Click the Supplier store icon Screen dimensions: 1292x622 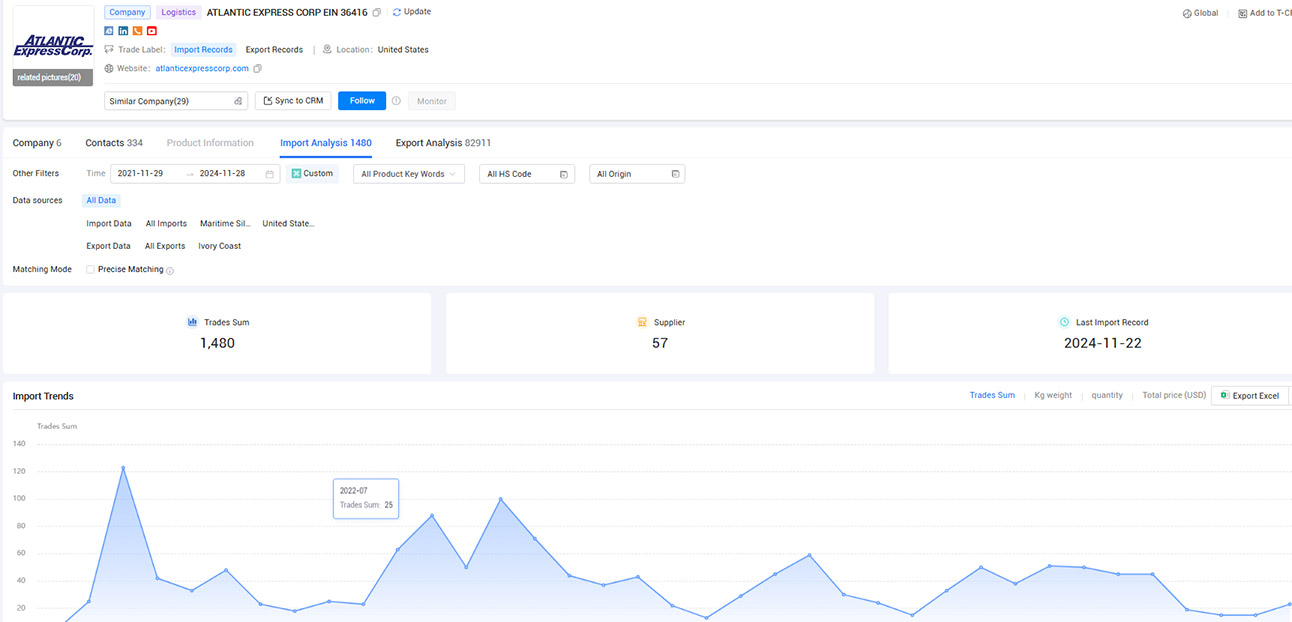pyautogui.click(x=642, y=322)
